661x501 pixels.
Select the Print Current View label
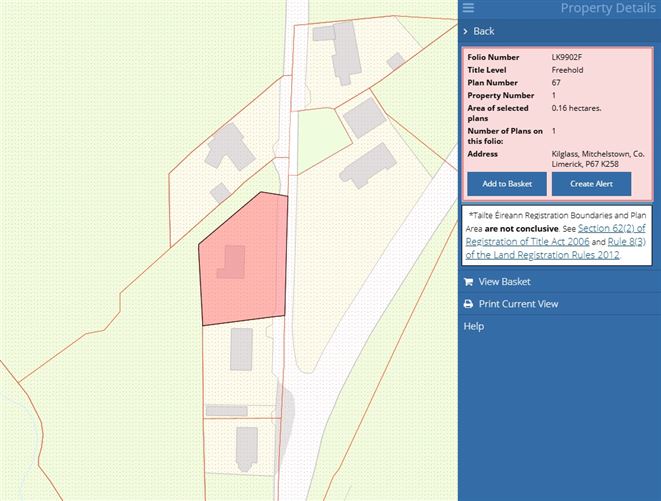(x=518, y=304)
